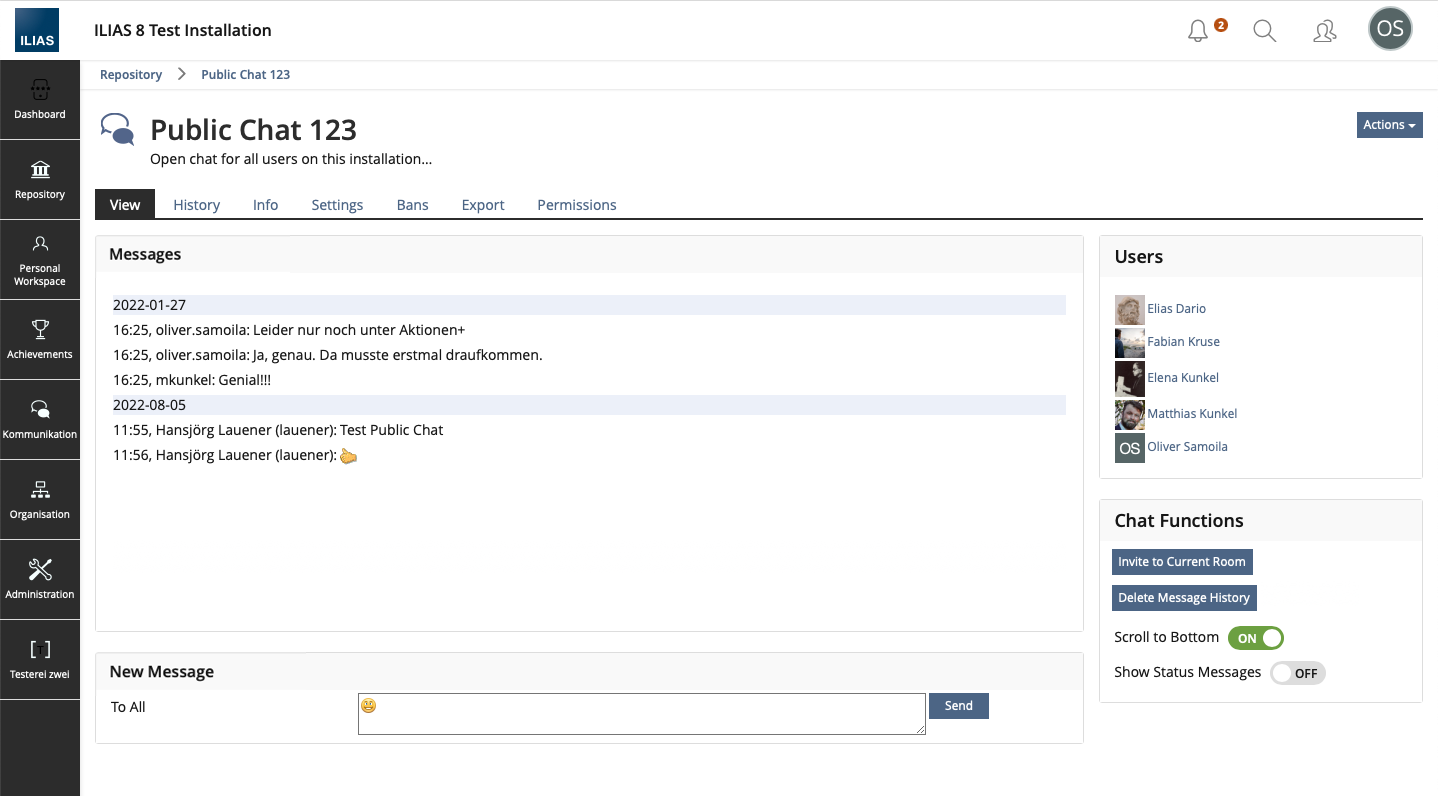Switch to the History tab
The height and width of the screenshot is (796, 1438).
(x=196, y=205)
